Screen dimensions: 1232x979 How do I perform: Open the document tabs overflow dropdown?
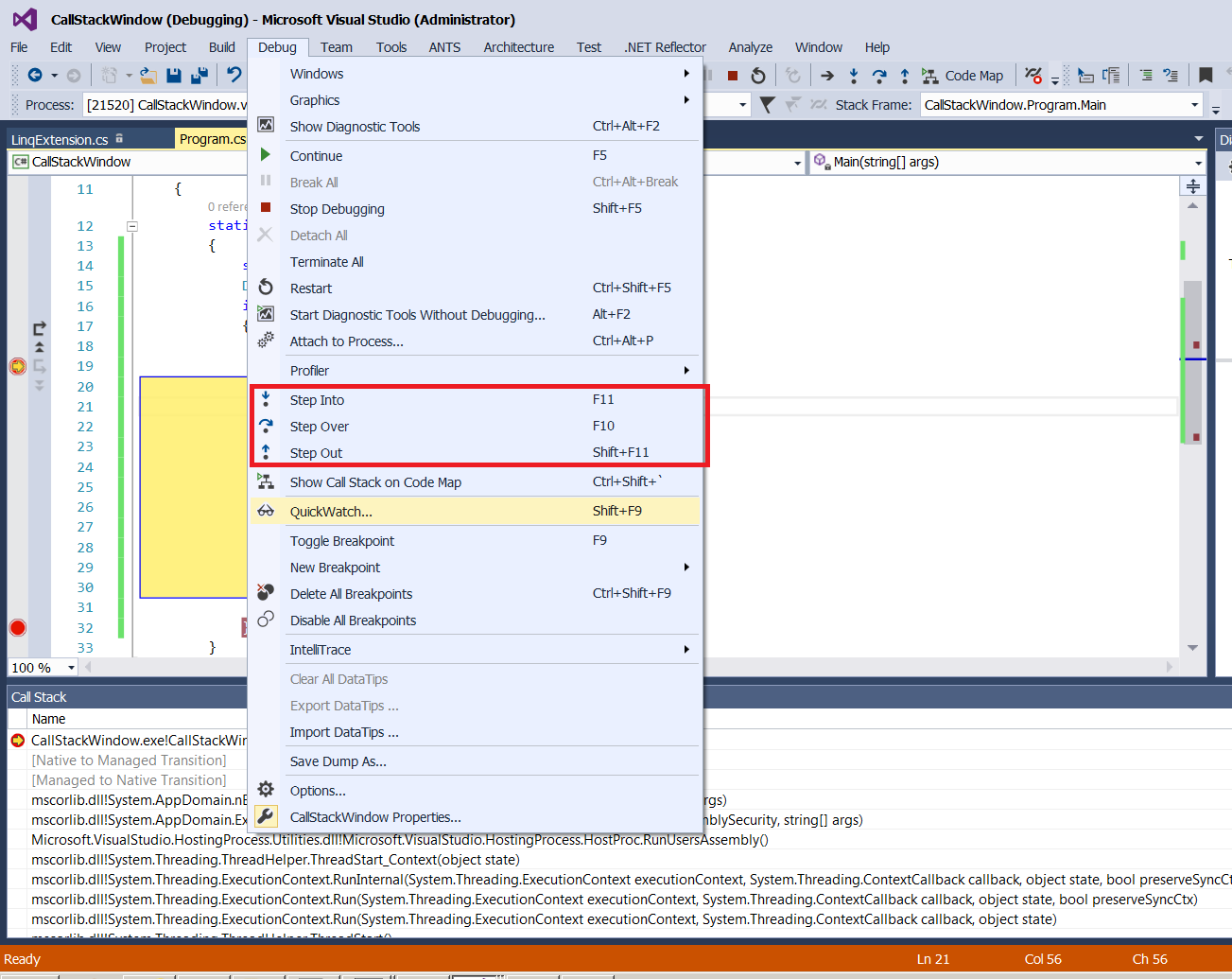point(1199,139)
